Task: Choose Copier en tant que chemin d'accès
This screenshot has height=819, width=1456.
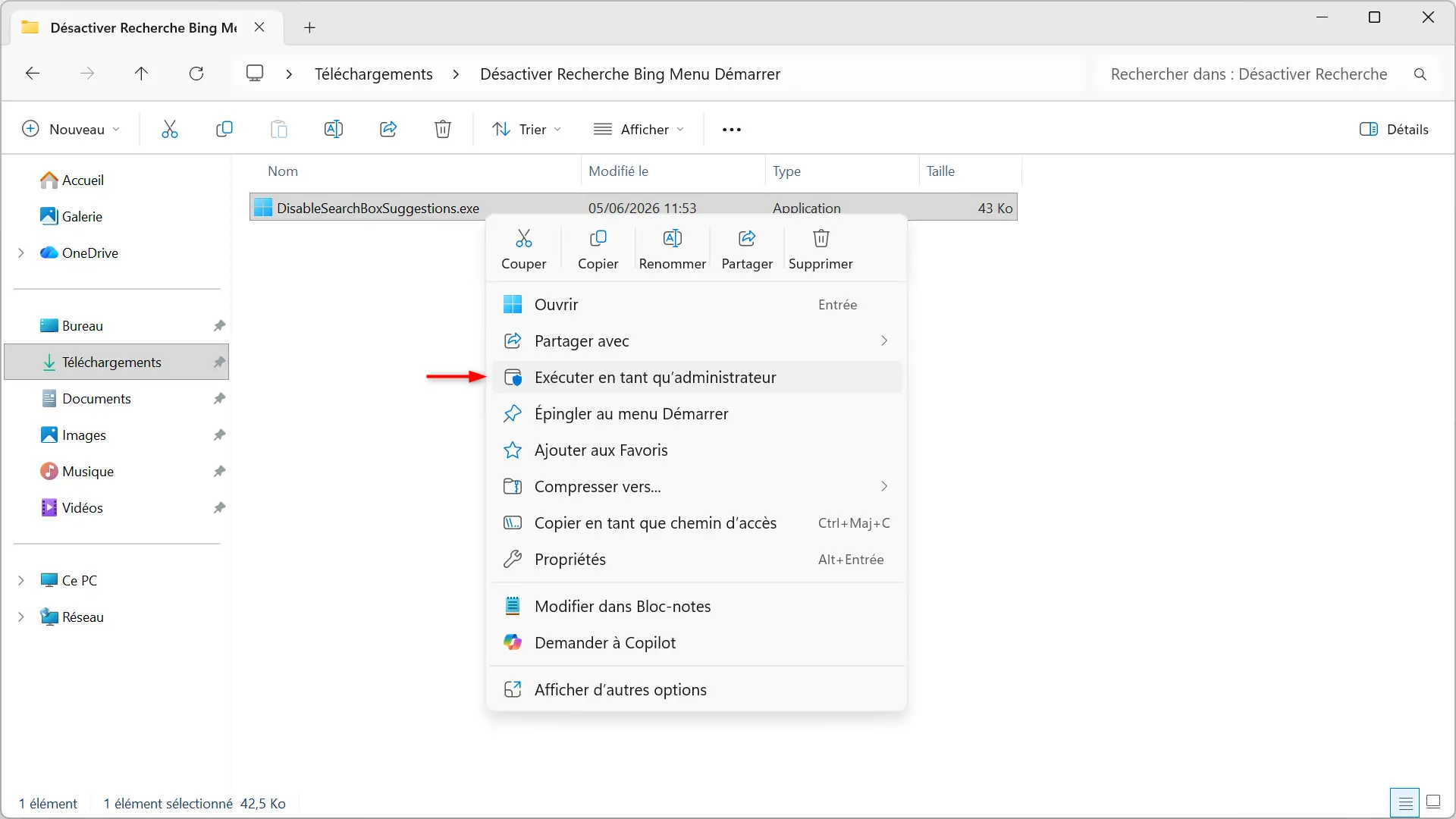Action: click(697, 523)
